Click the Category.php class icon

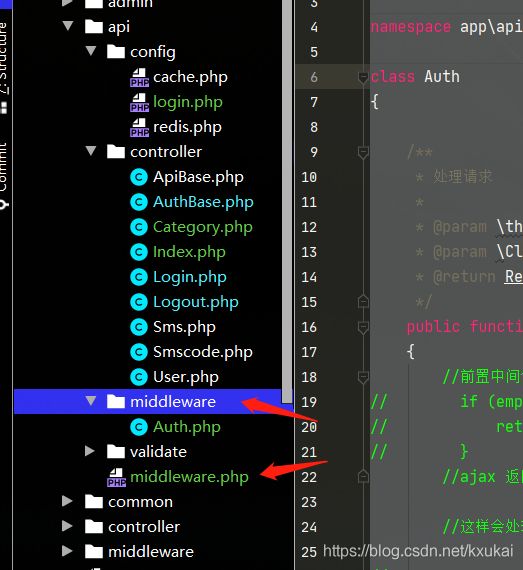click(x=139, y=227)
